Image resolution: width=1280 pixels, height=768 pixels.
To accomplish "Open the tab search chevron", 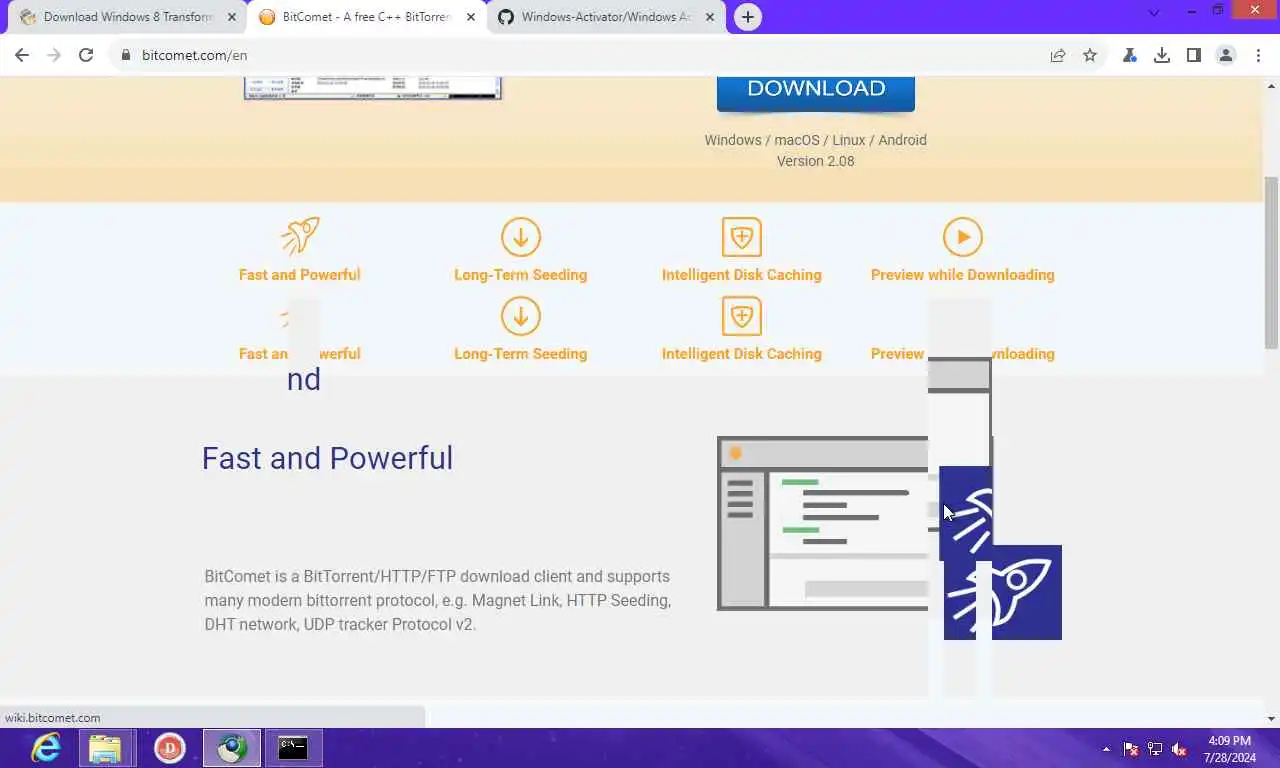I will 1154,13.
